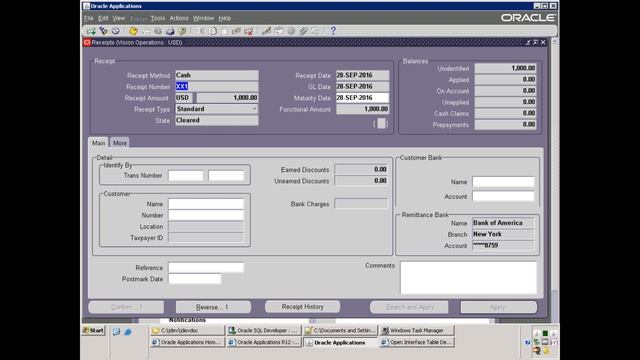
Task: Click the Apply button
Action: 499,307
